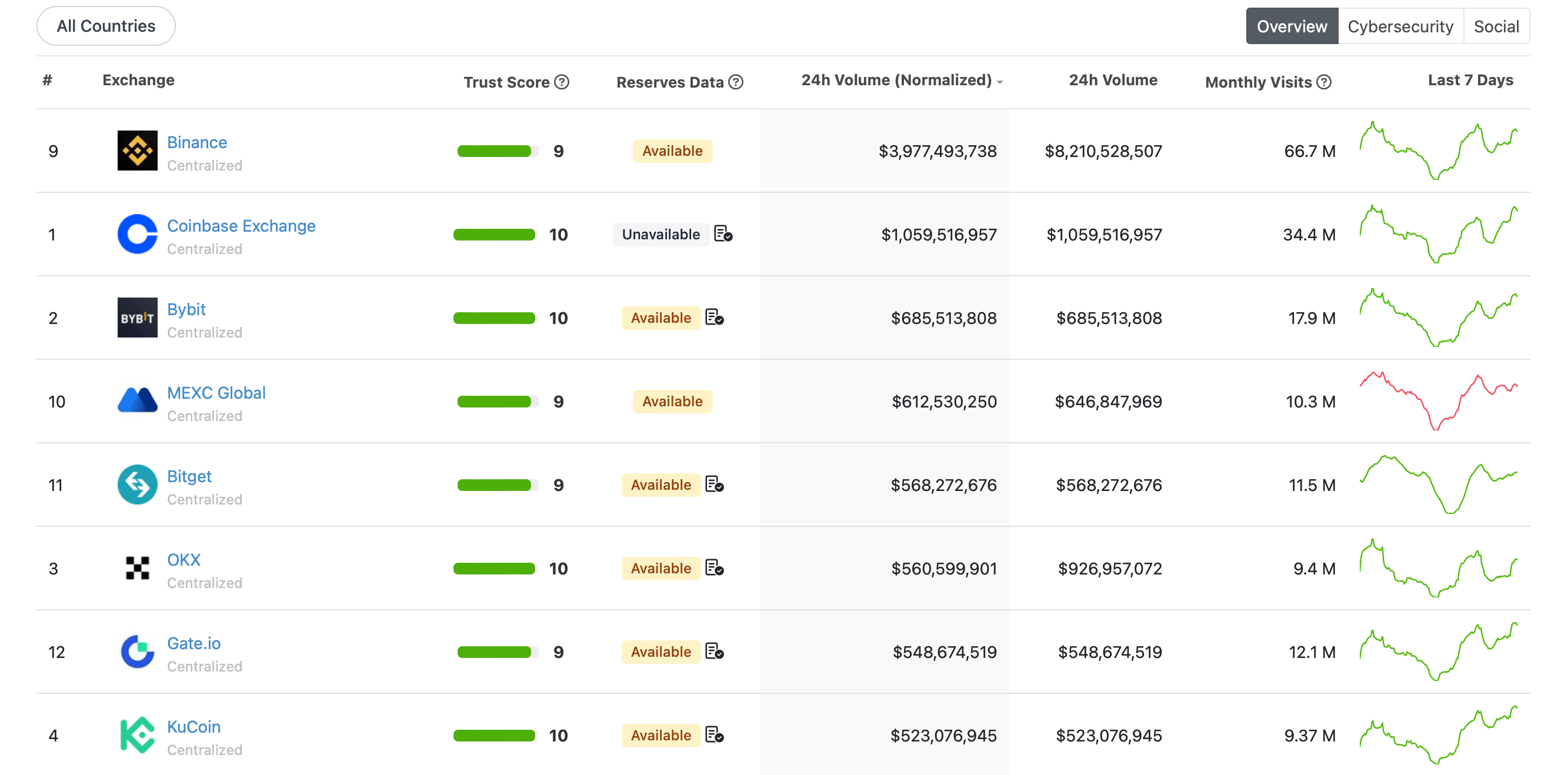Switch to the Overview tab
Viewport: 1568px width, 775px height.
[1292, 26]
